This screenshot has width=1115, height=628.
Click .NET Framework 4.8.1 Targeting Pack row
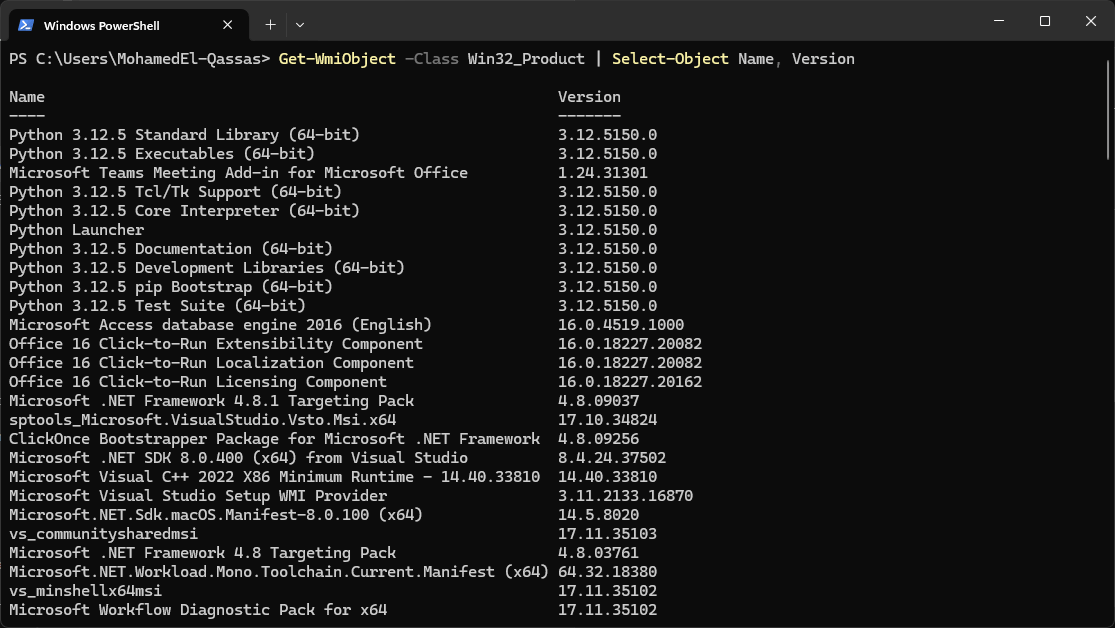coord(211,401)
